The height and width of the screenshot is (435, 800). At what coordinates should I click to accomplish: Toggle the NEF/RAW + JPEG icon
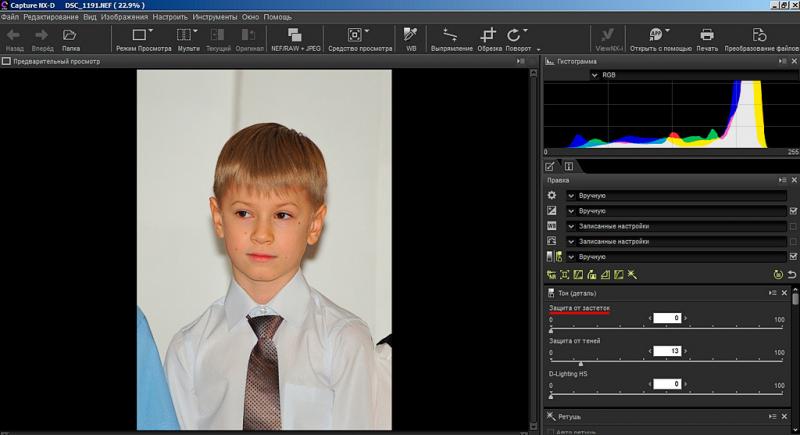click(294, 35)
